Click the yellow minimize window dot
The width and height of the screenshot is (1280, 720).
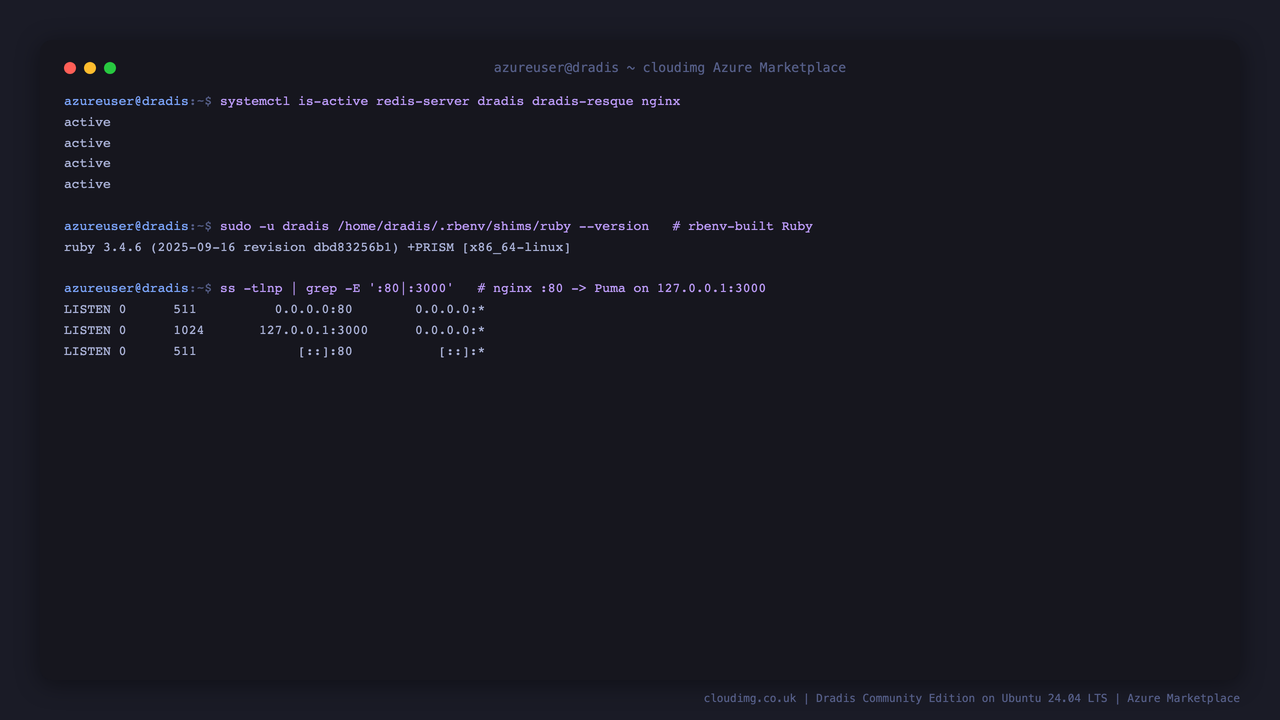coord(90,68)
